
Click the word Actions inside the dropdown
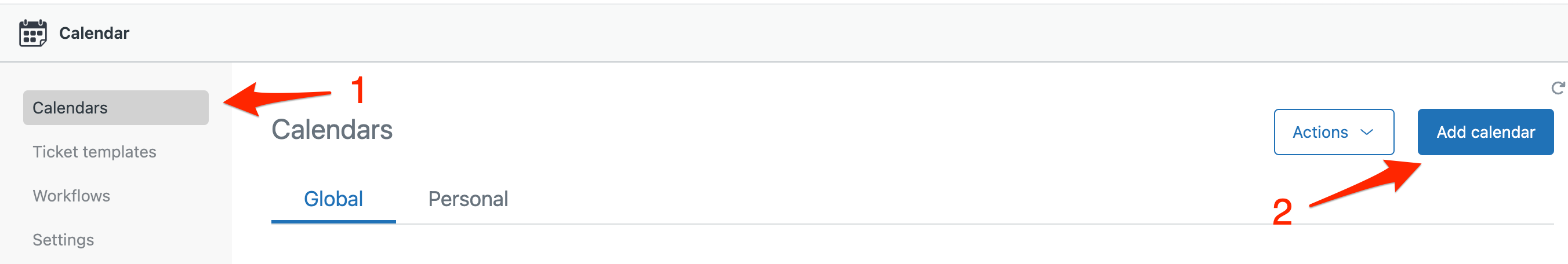(x=1320, y=132)
